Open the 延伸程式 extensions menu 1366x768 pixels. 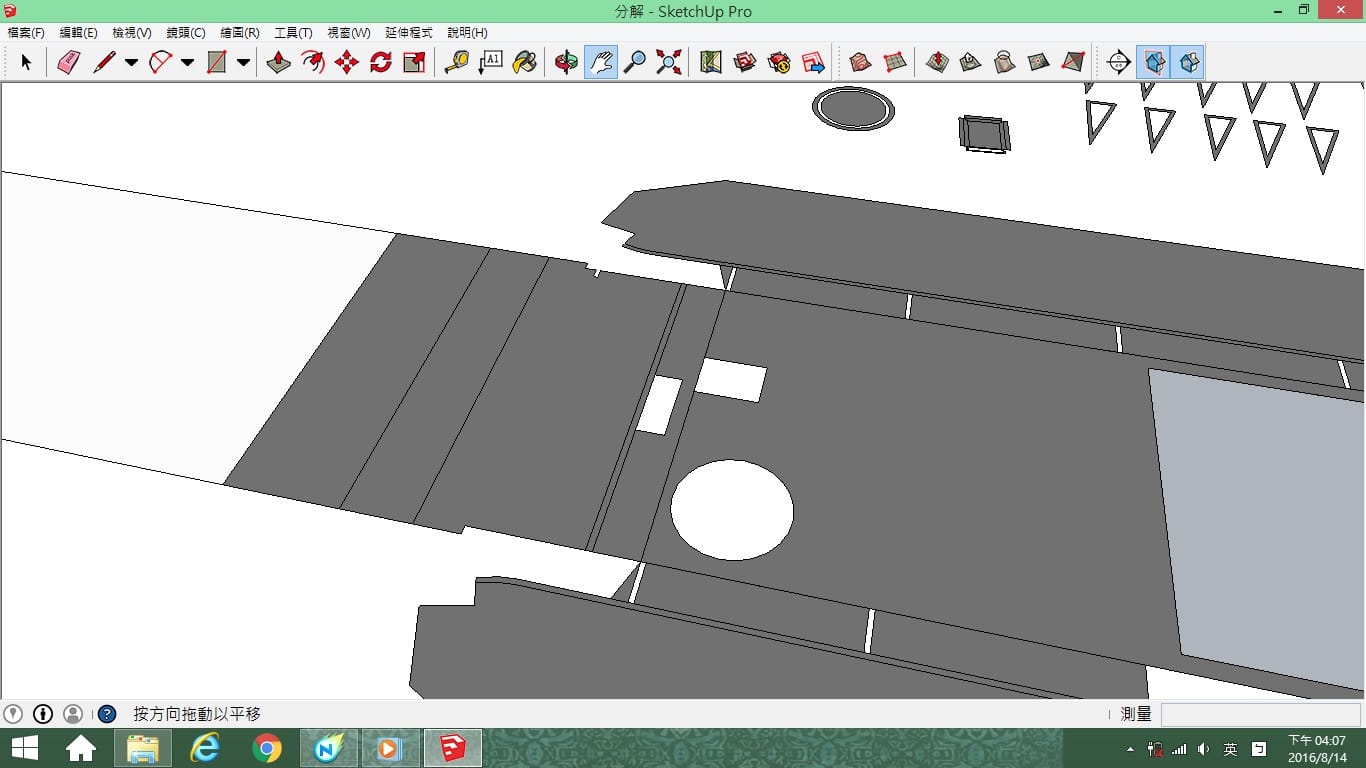(409, 33)
